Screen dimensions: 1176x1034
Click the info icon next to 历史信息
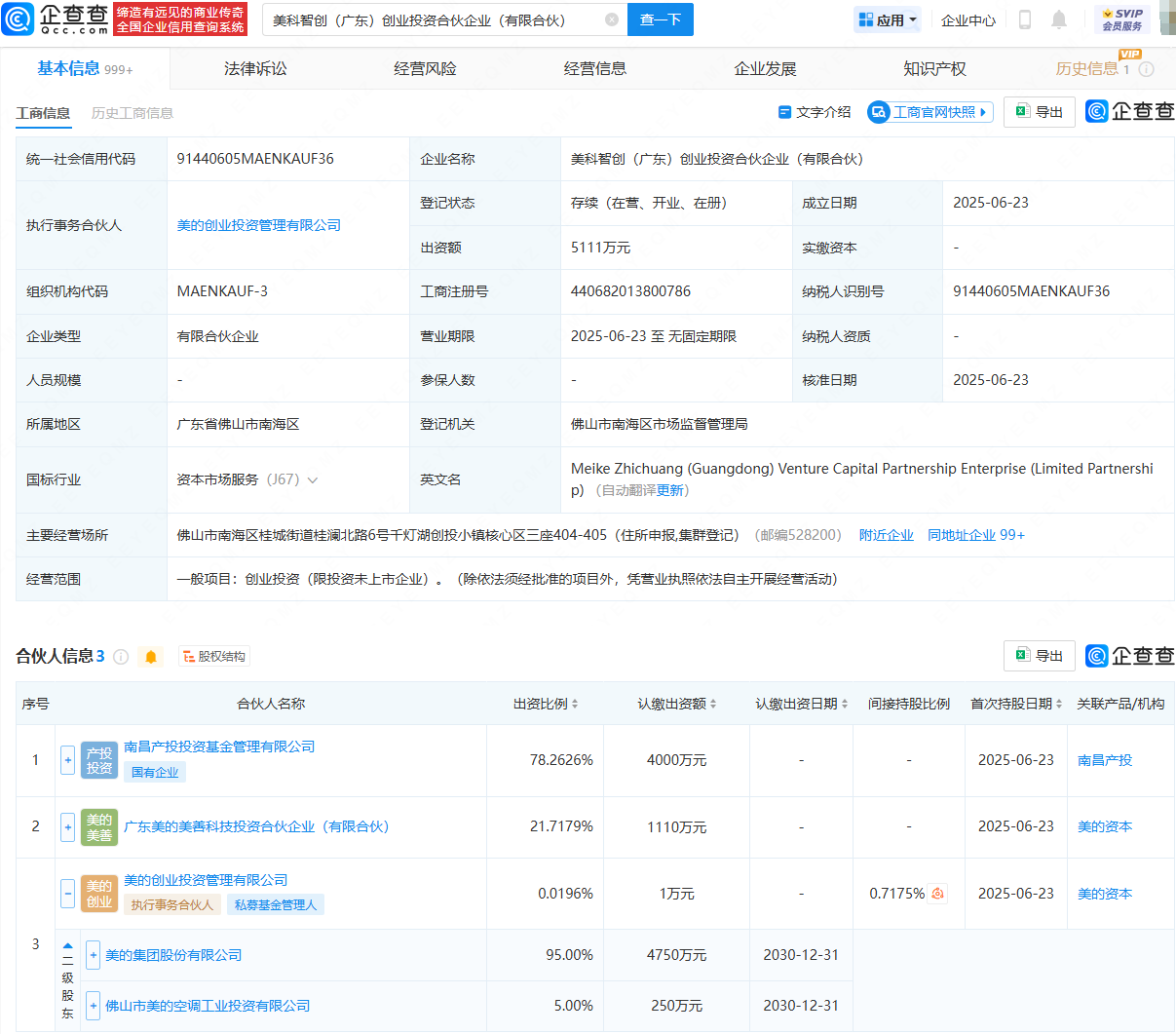[x=1147, y=69]
